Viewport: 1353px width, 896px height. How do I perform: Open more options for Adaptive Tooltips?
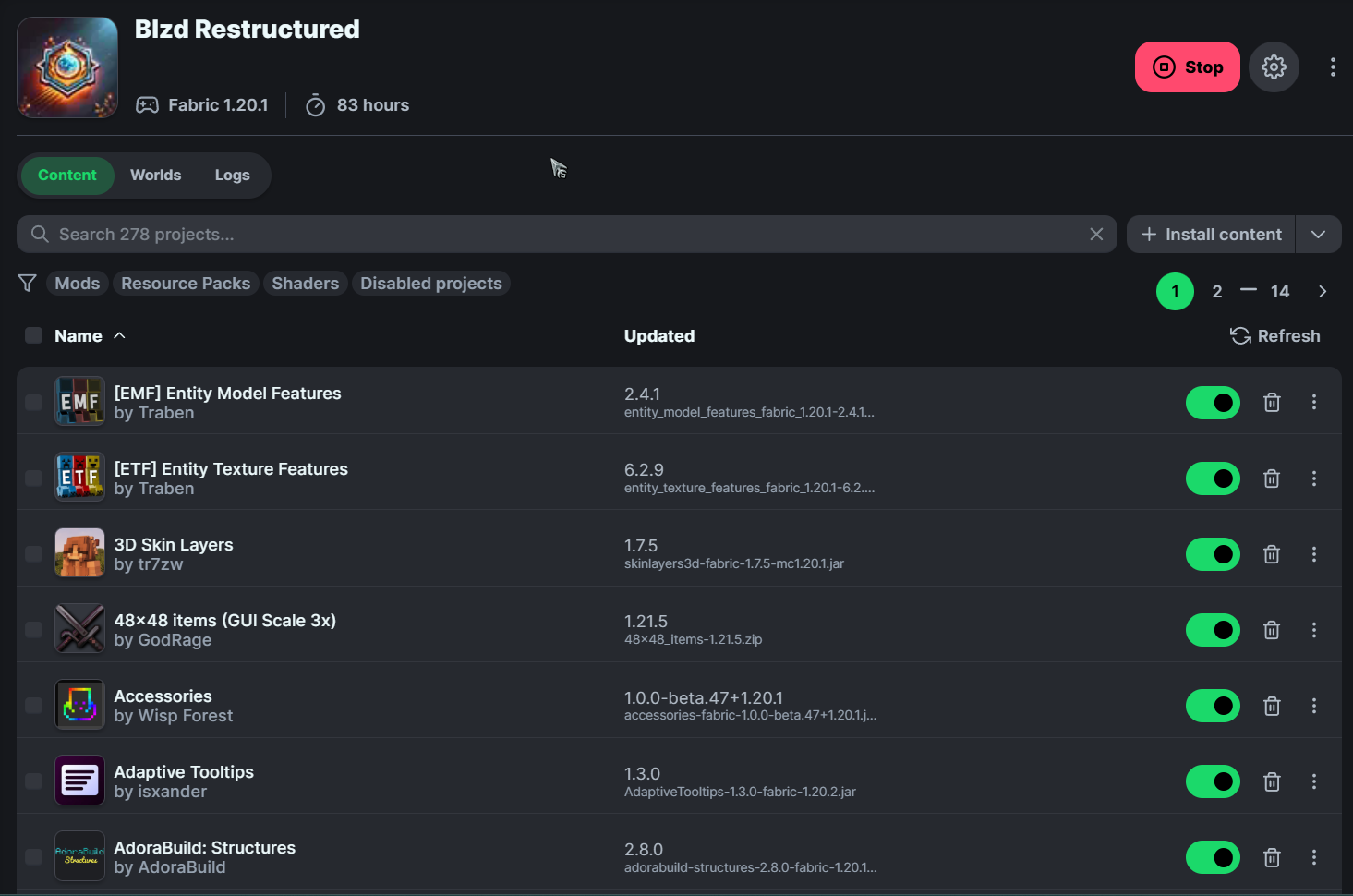point(1313,781)
